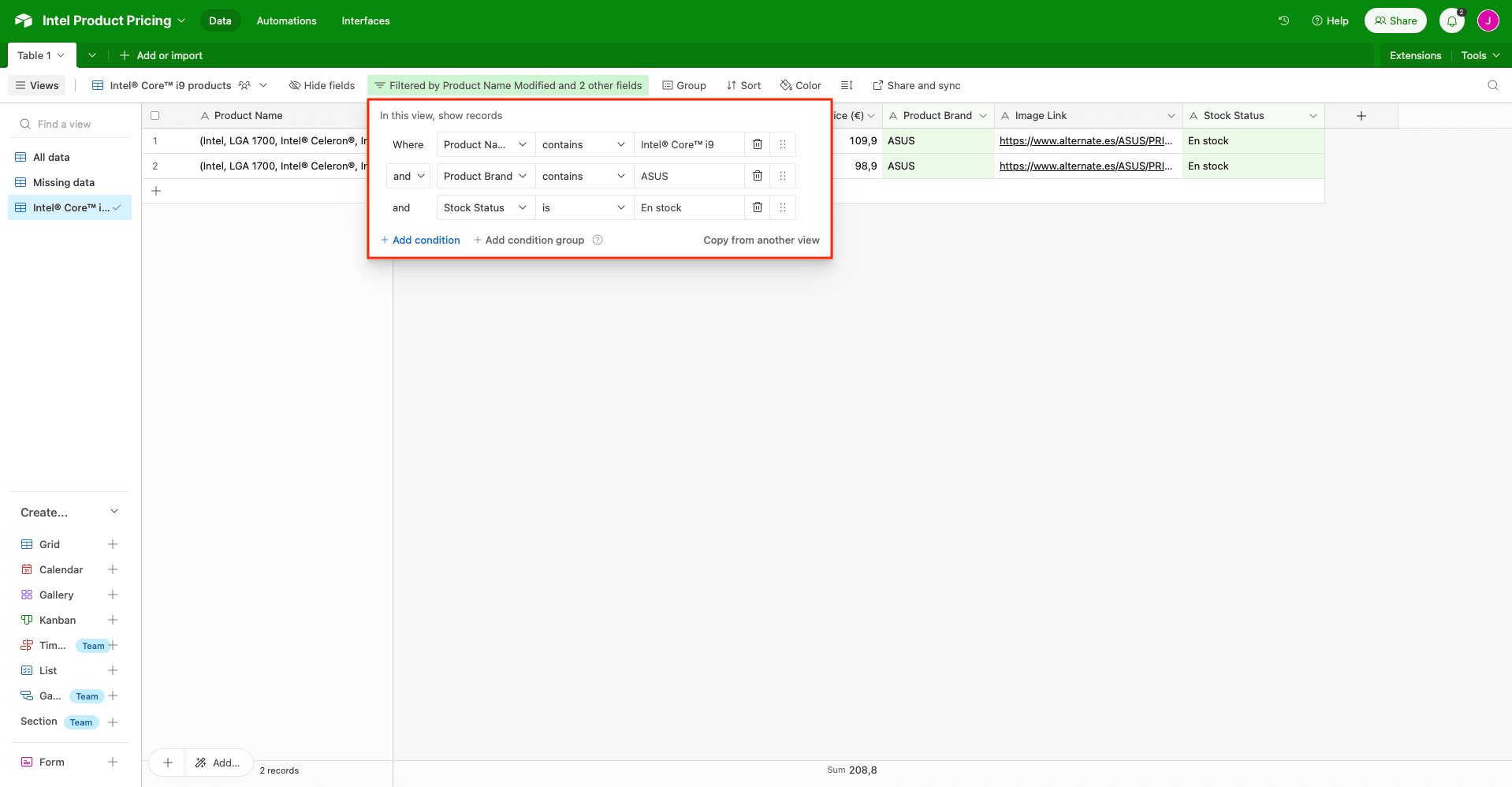Viewport: 1512px width, 787px height.
Task: Open Product Brand field dropdown in filter
Action: tap(486, 176)
